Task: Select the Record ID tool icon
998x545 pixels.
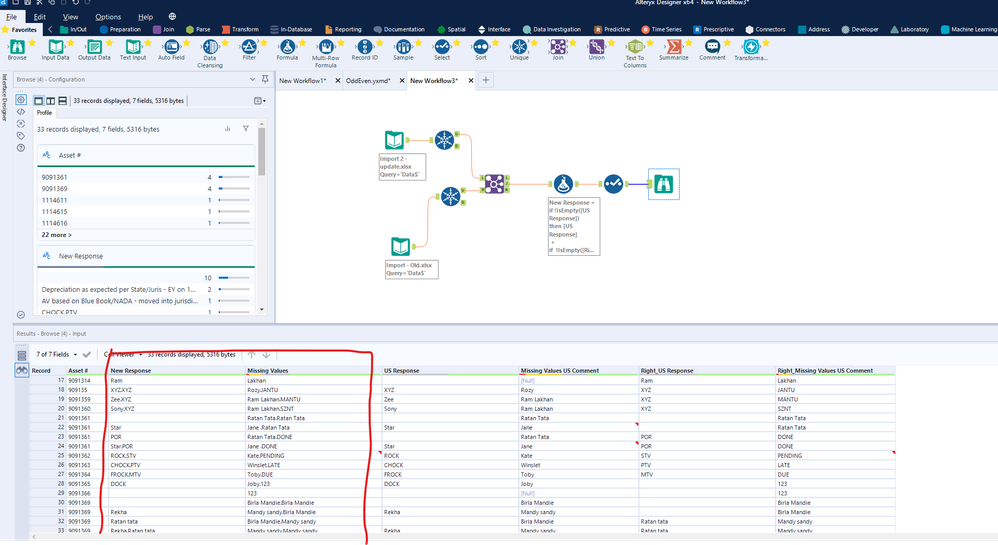Action: (x=365, y=46)
